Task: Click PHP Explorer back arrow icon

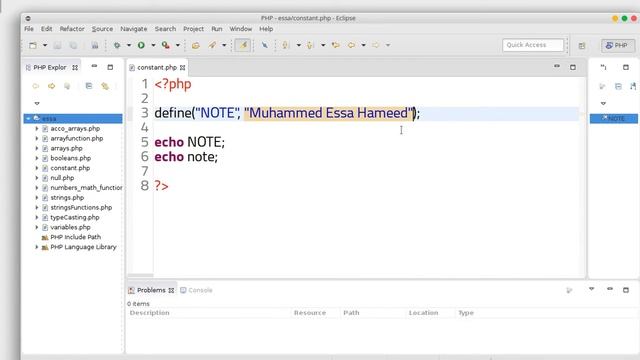Action: click(x=36, y=86)
